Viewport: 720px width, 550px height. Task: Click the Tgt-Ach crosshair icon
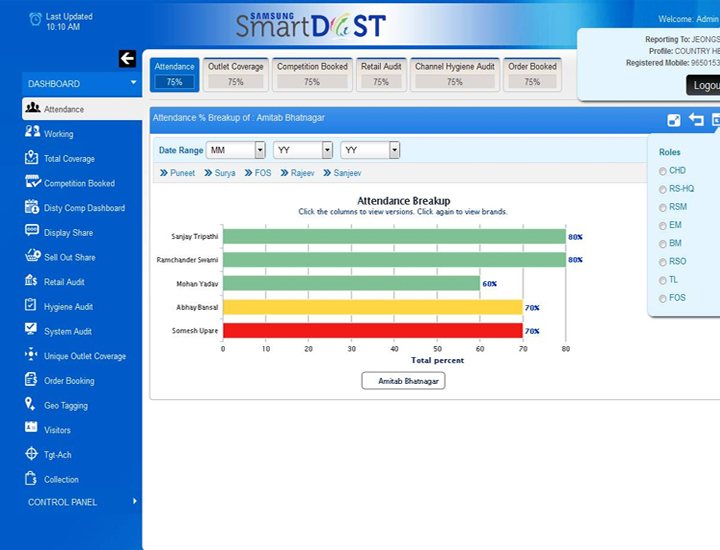31,453
